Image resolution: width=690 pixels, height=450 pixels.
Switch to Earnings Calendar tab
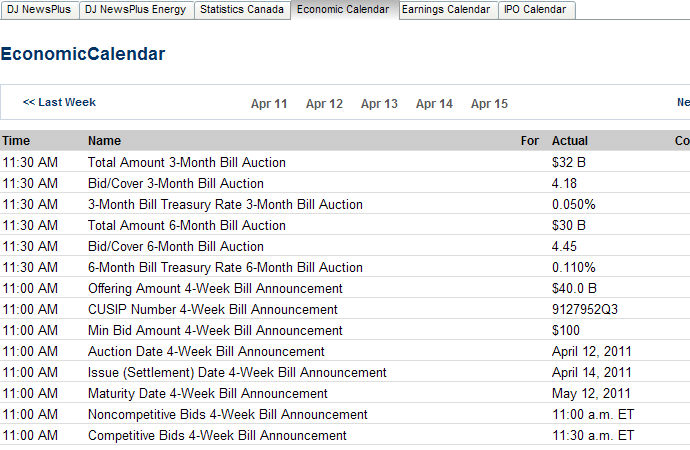tap(446, 10)
